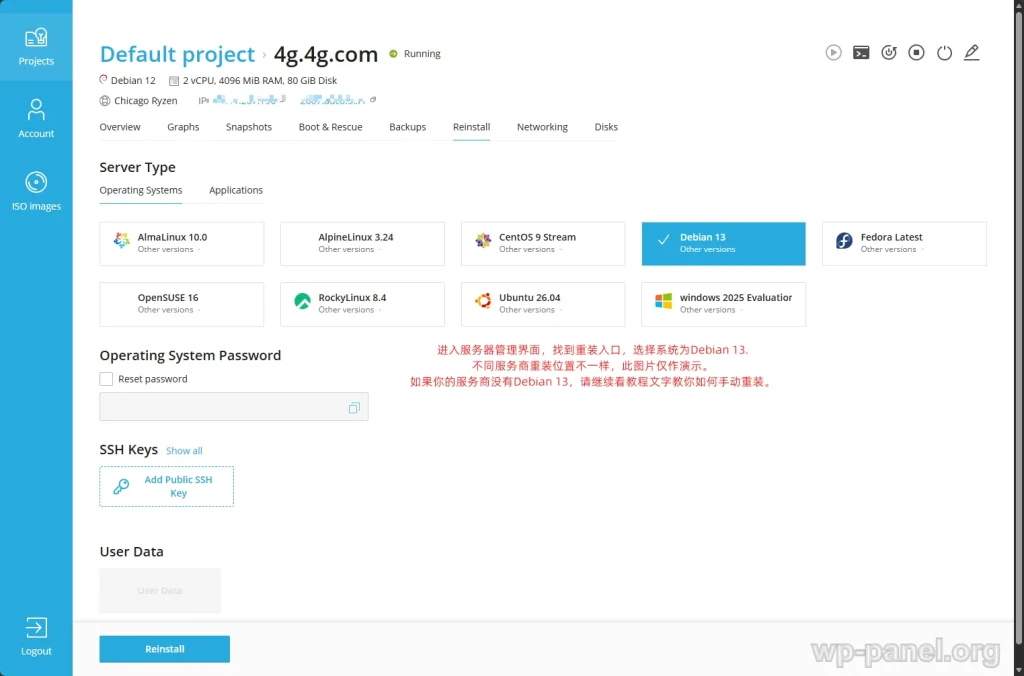Switch to the Overview tab
Image resolution: width=1024 pixels, height=676 pixels.
[x=120, y=127]
